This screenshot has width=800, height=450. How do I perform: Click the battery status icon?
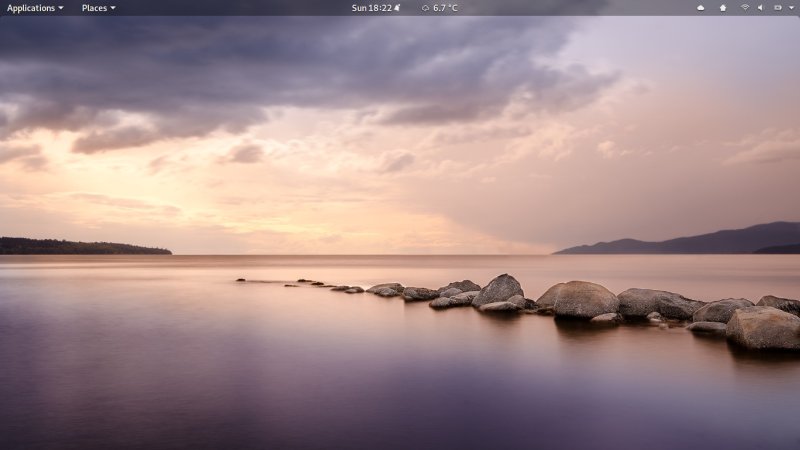778,8
